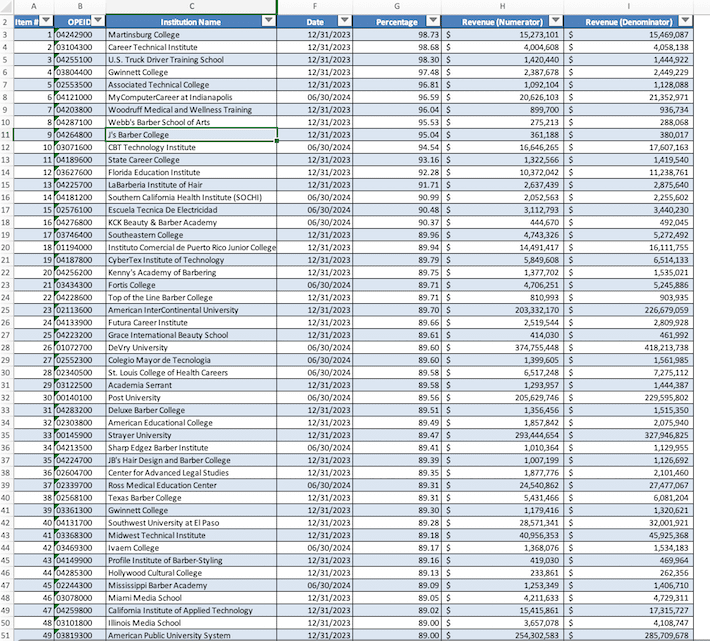This screenshot has height=641, width=710.
Task: Select the cell 'Career Technical Institute'
Action: click(191, 47)
